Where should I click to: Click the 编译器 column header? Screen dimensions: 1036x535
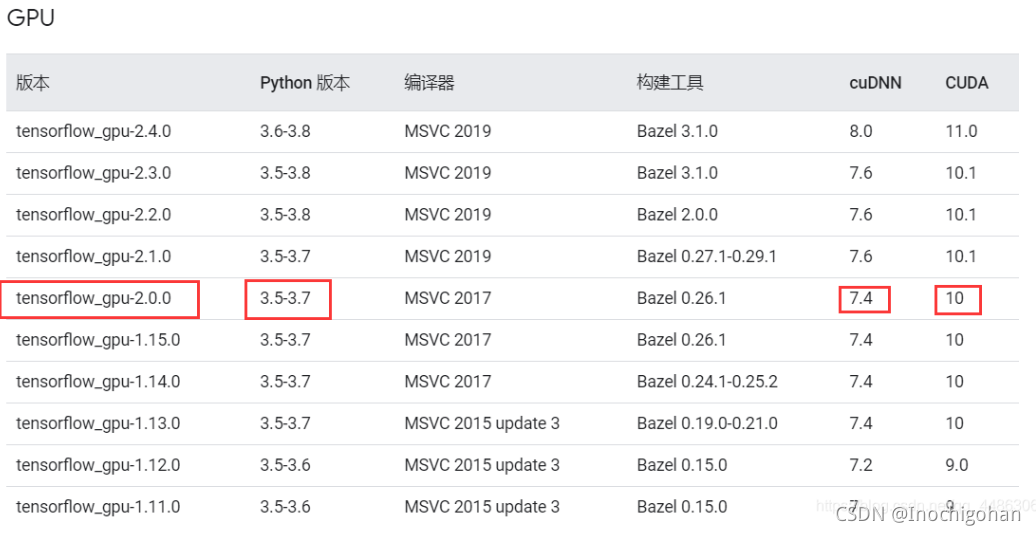tap(429, 83)
